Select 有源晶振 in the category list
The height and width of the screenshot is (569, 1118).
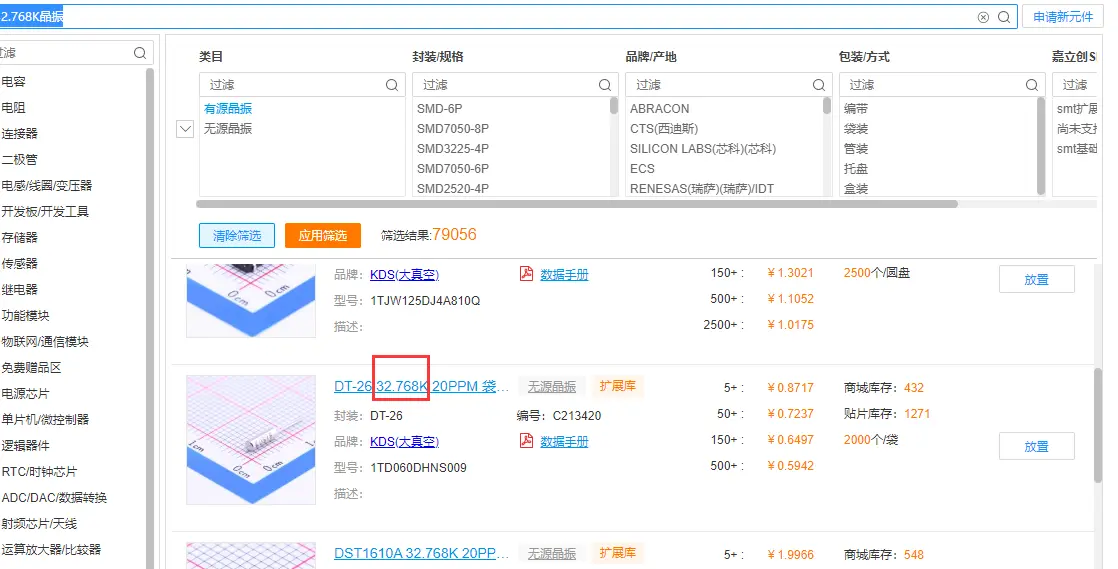click(228, 108)
